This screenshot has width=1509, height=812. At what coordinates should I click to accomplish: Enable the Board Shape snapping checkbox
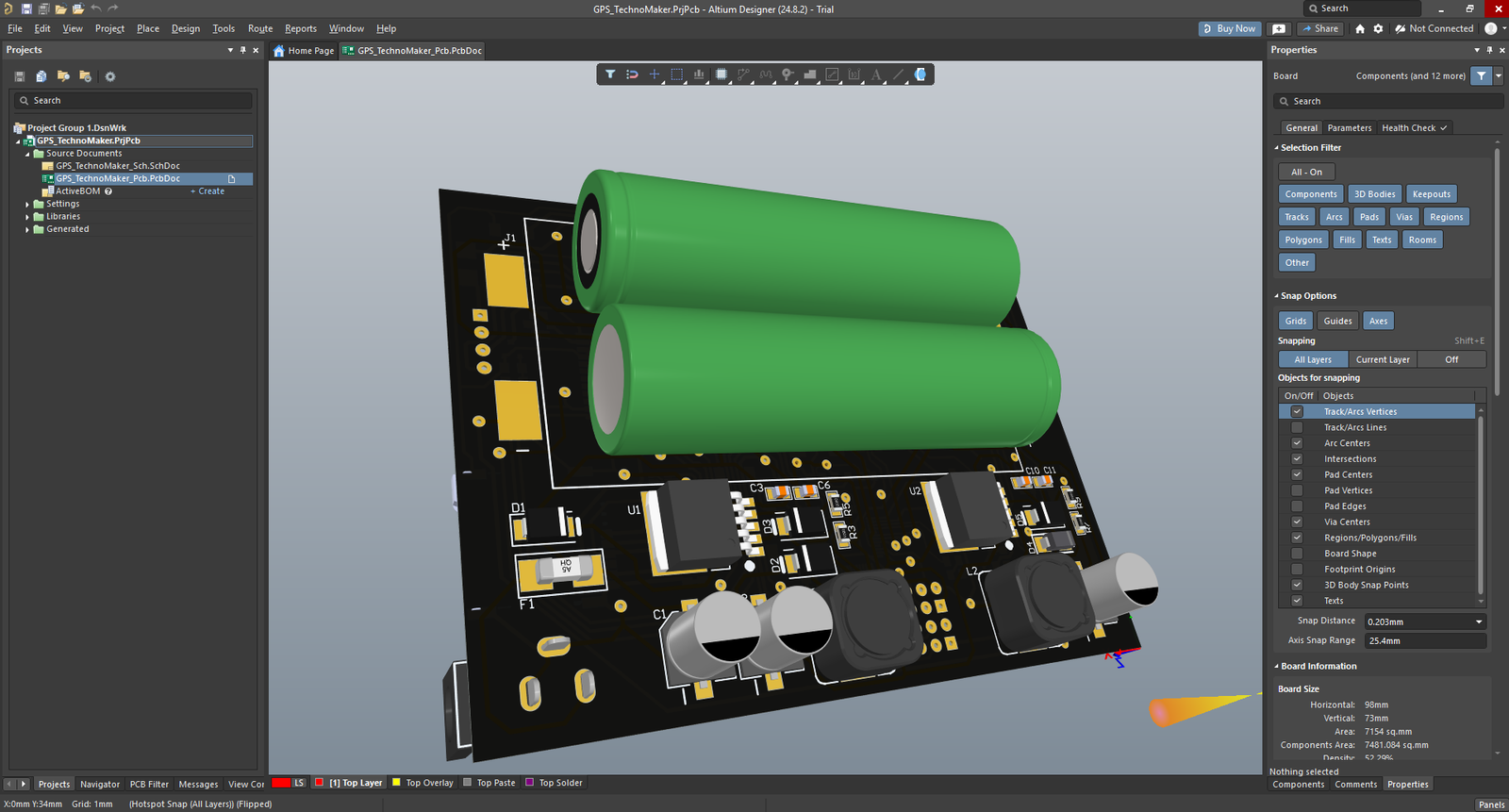click(1297, 554)
